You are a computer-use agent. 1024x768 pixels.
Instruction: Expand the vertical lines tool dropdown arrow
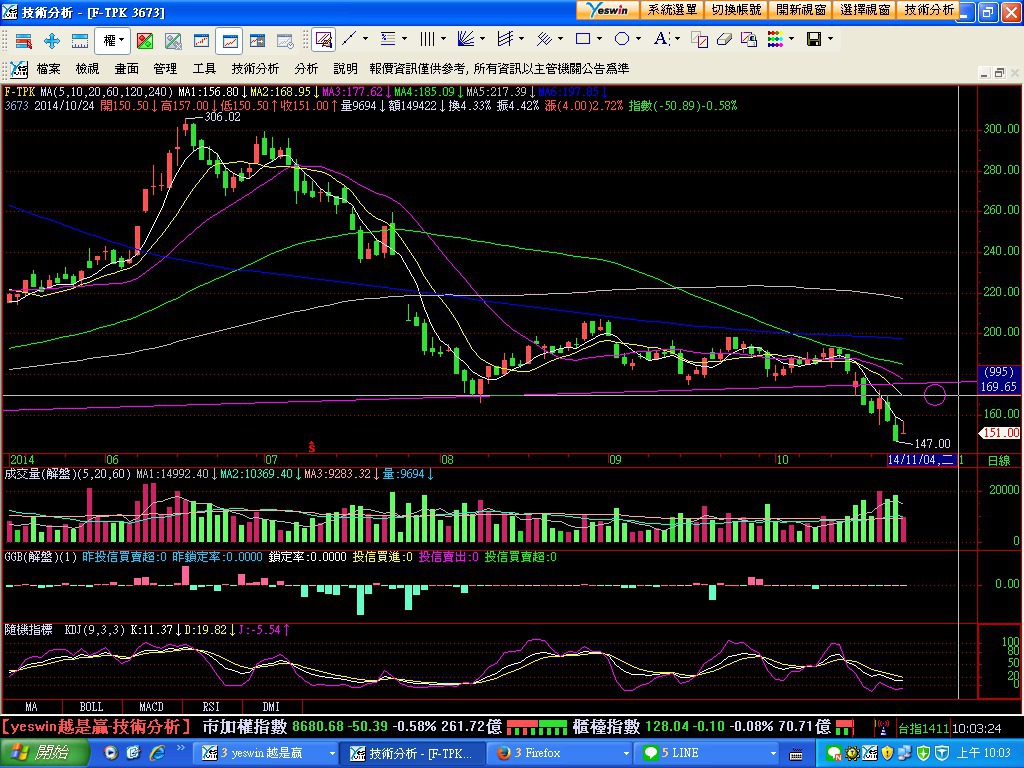pyautogui.click(x=443, y=40)
